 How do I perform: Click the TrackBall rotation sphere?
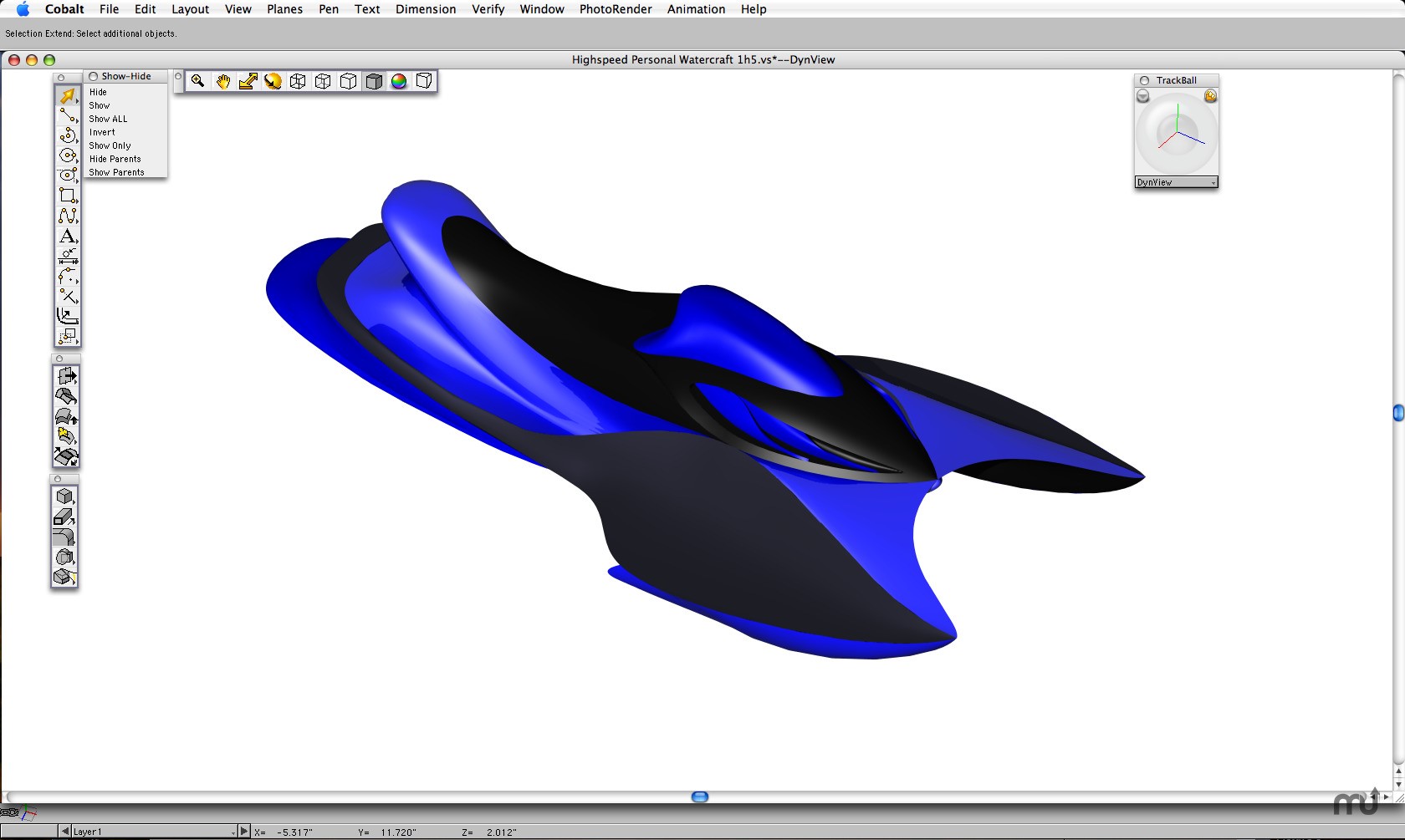point(1177,134)
